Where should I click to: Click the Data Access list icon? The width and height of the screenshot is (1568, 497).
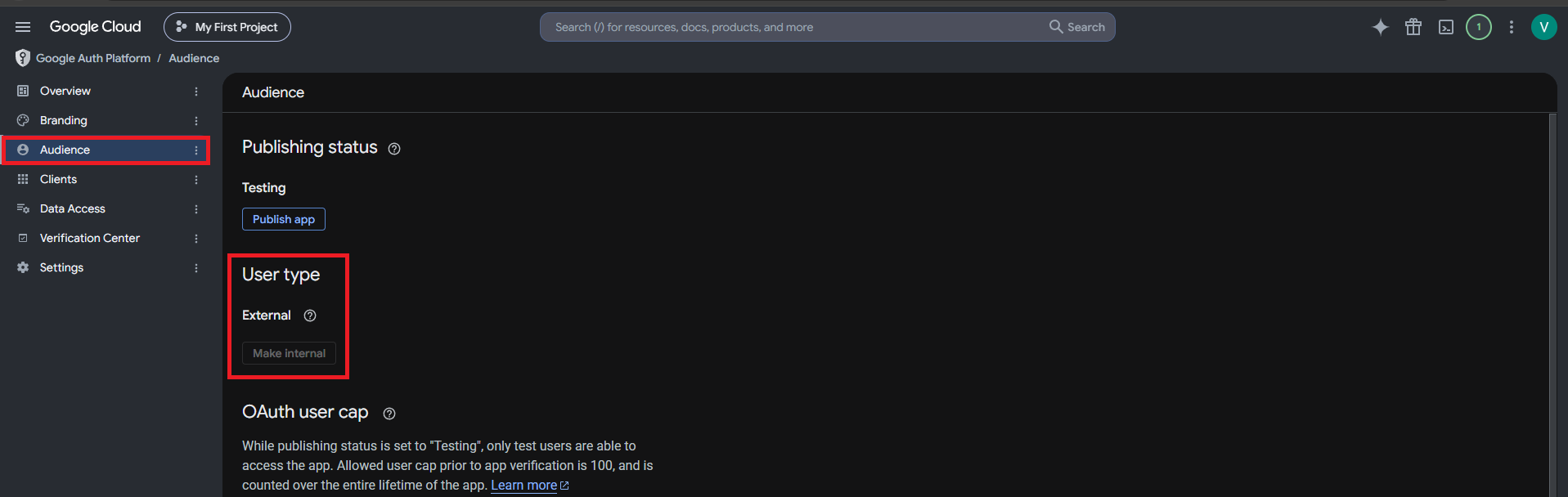coord(23,208)
